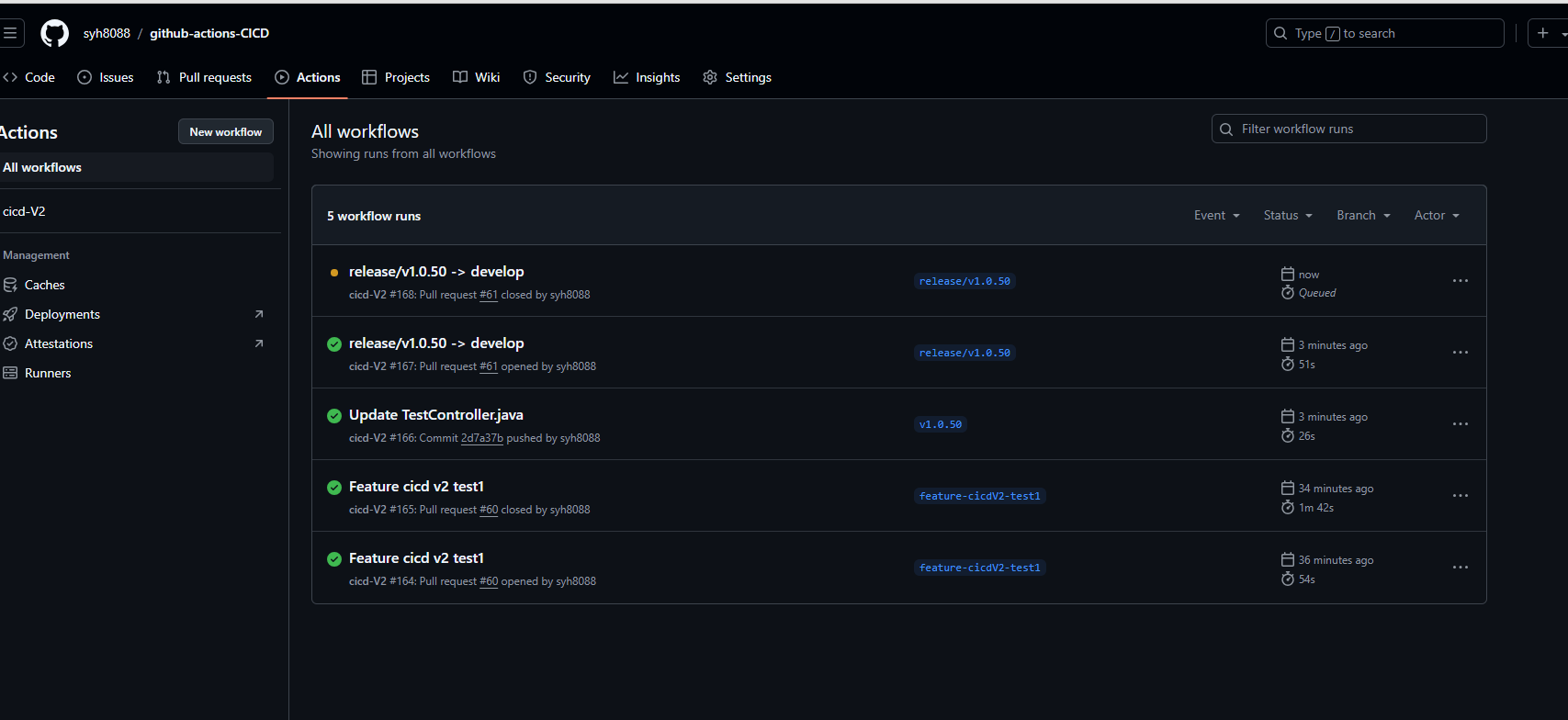Expand the Status filter dropdown
The image size is (1568, 720).
[x=1288, y=215]
